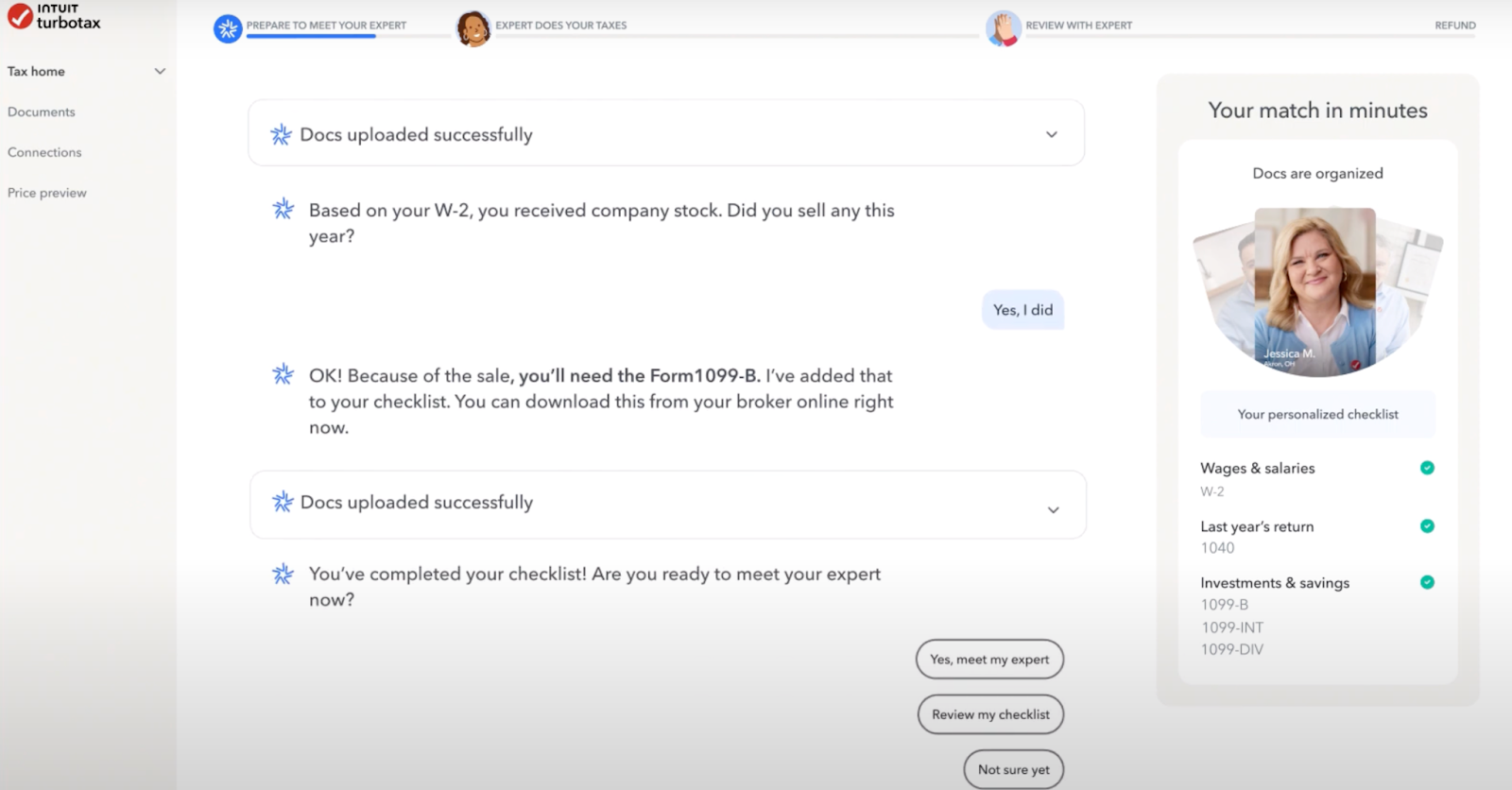Click Jessica M. expert photo
1512x790 pixels.
coord(1315,289)
